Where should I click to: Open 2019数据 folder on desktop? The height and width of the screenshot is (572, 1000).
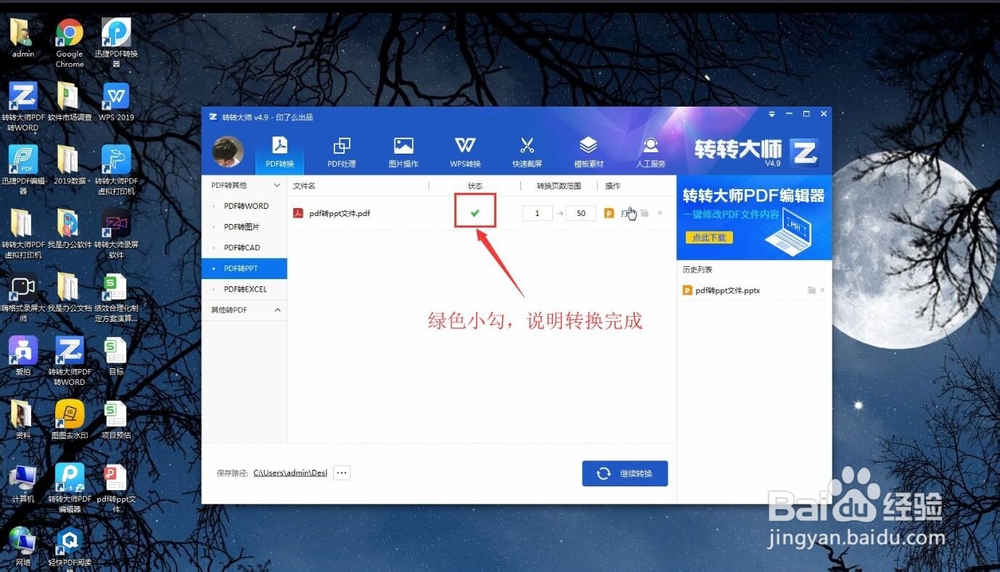(x=70, y=165)
